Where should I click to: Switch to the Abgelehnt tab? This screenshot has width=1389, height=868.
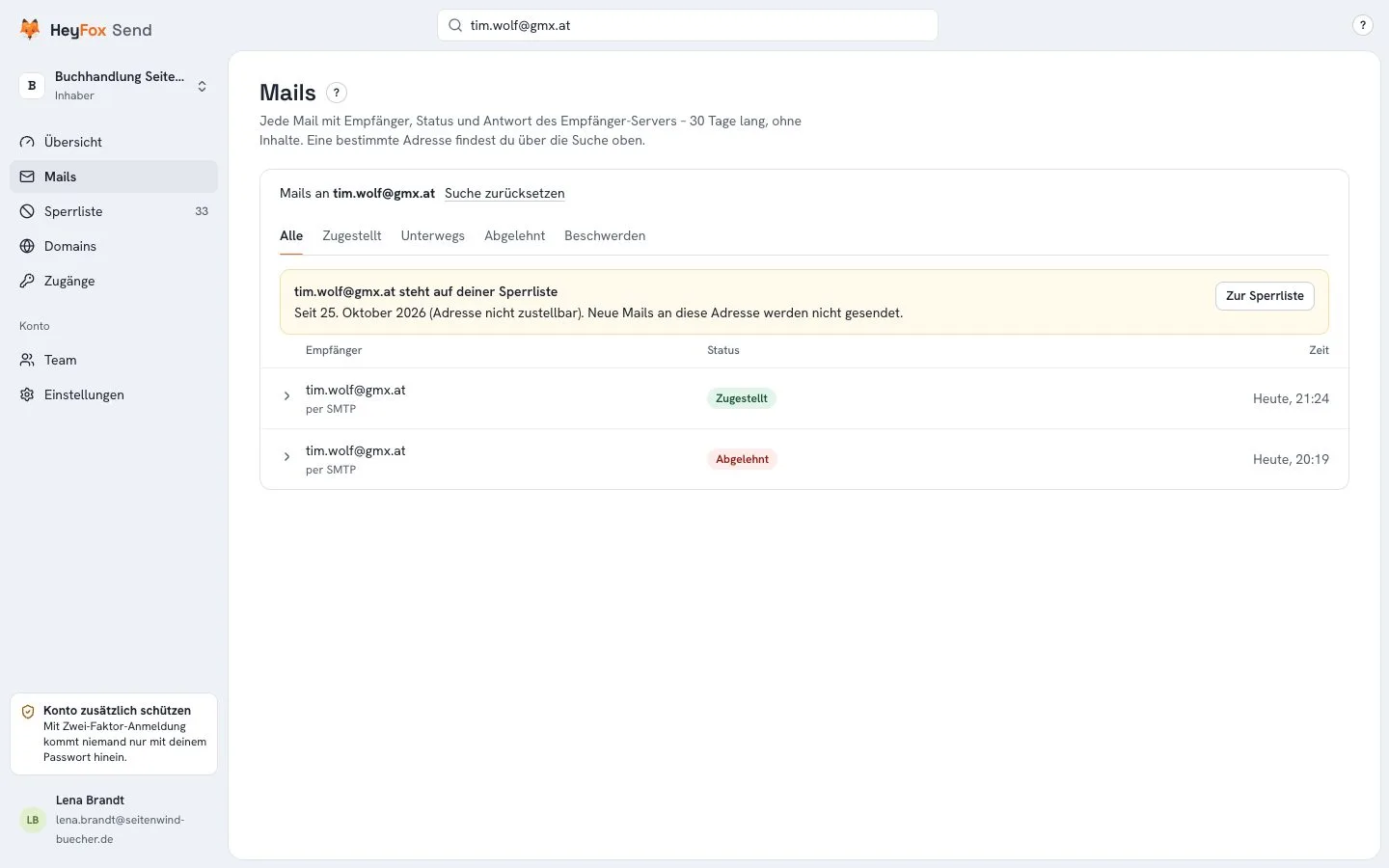514,235
